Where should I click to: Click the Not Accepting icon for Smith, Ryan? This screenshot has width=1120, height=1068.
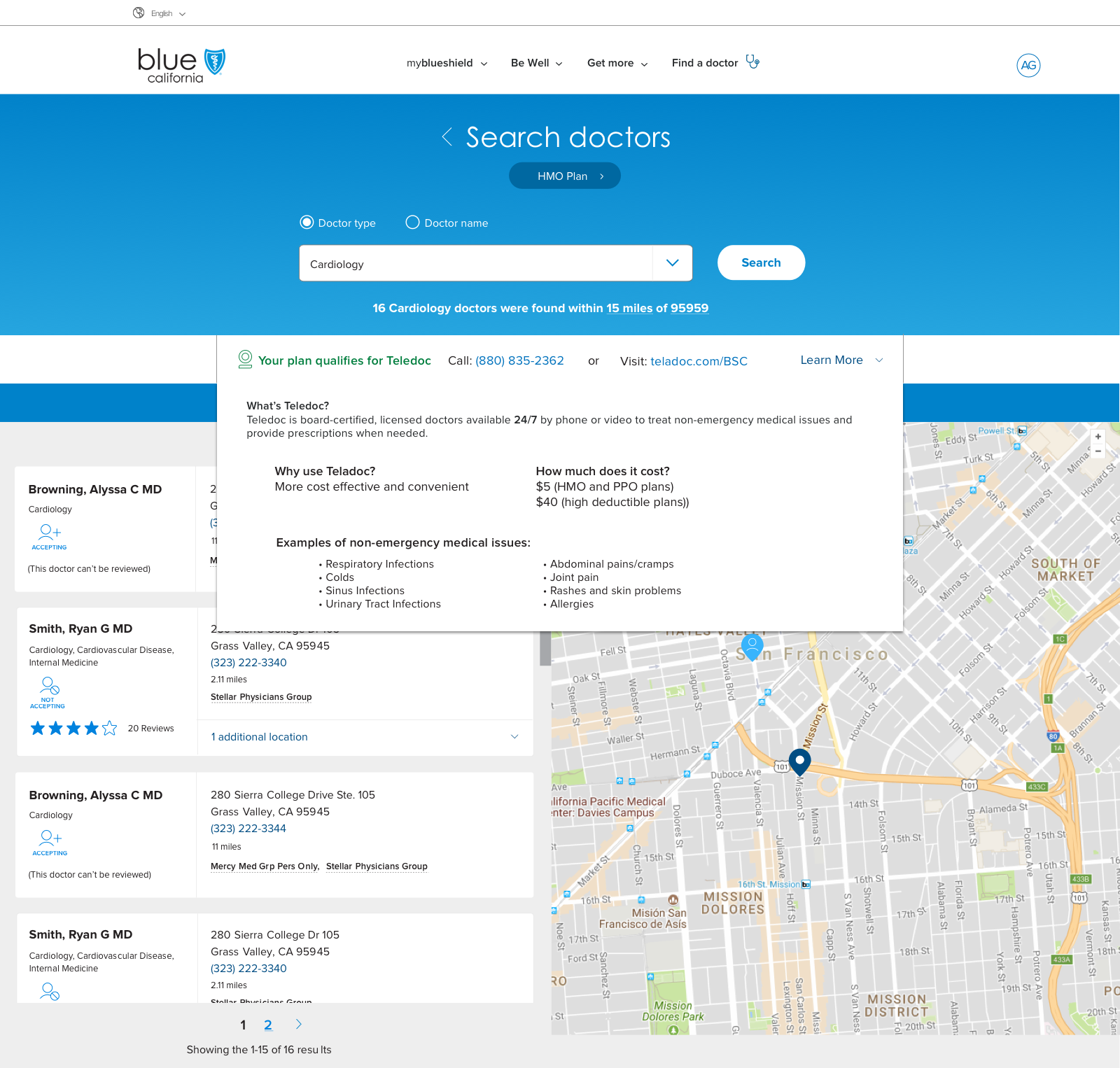(x=48, y=693)
